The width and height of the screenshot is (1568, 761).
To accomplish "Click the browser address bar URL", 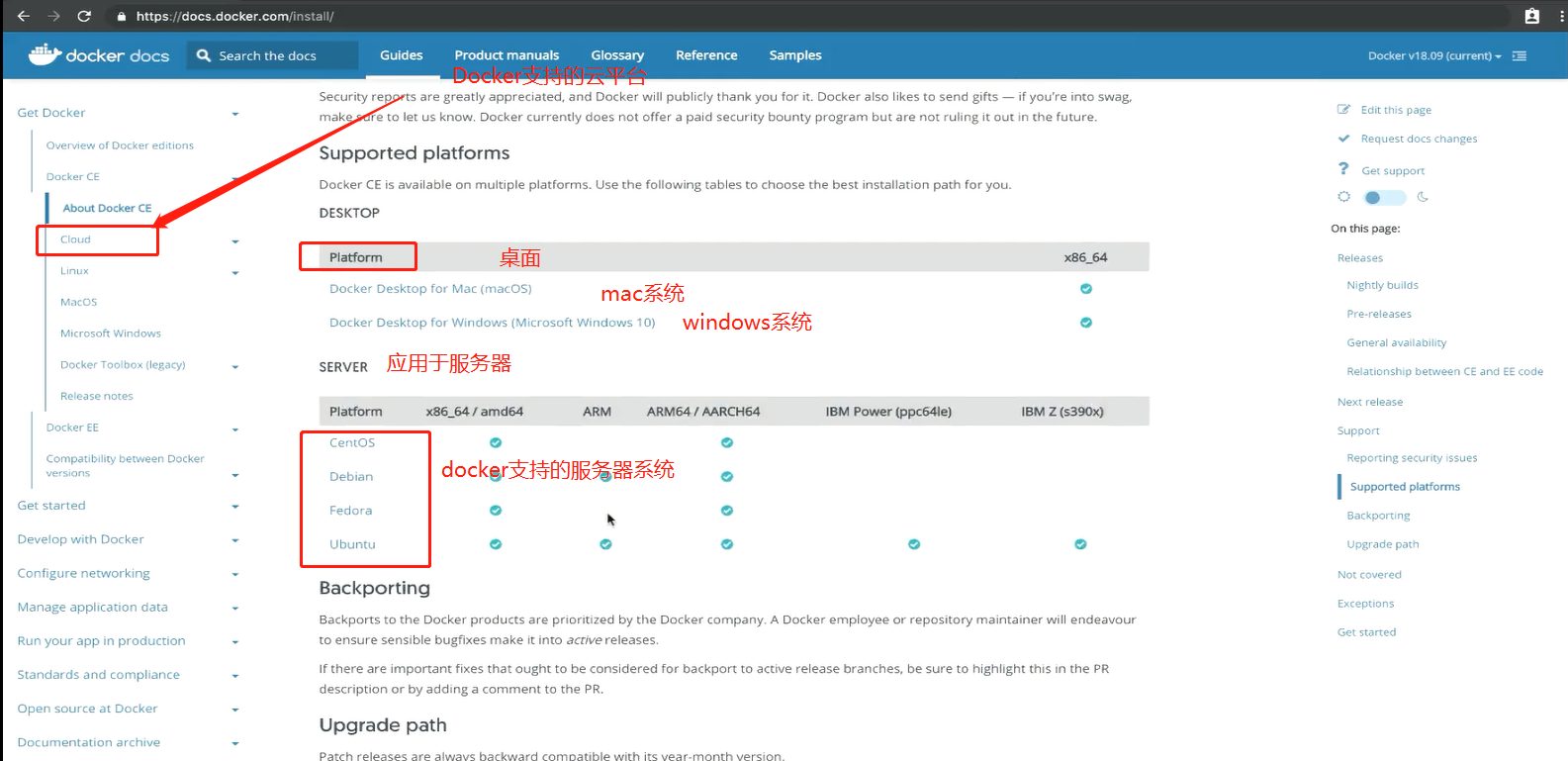I will coord(234,16).
